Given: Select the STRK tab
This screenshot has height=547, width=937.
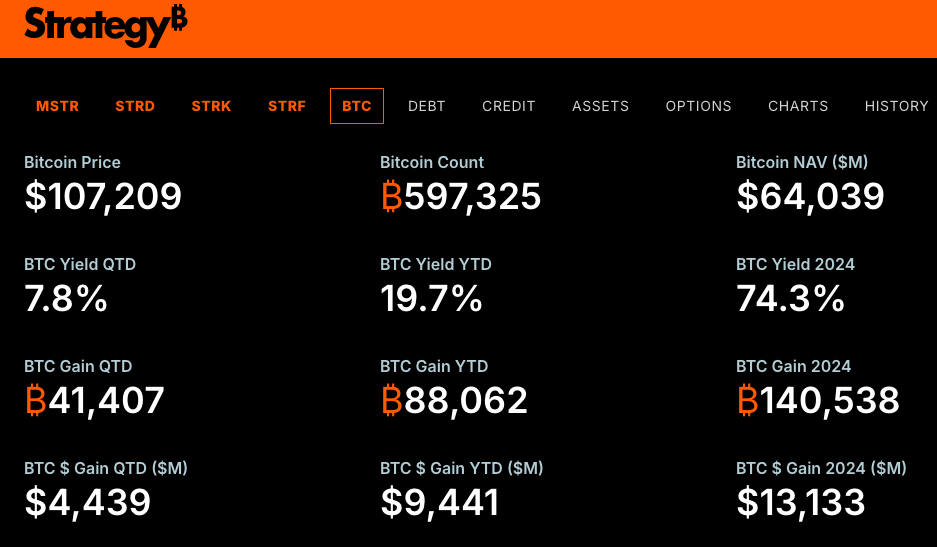Looking at the screenshot, I should coord(211,106).
